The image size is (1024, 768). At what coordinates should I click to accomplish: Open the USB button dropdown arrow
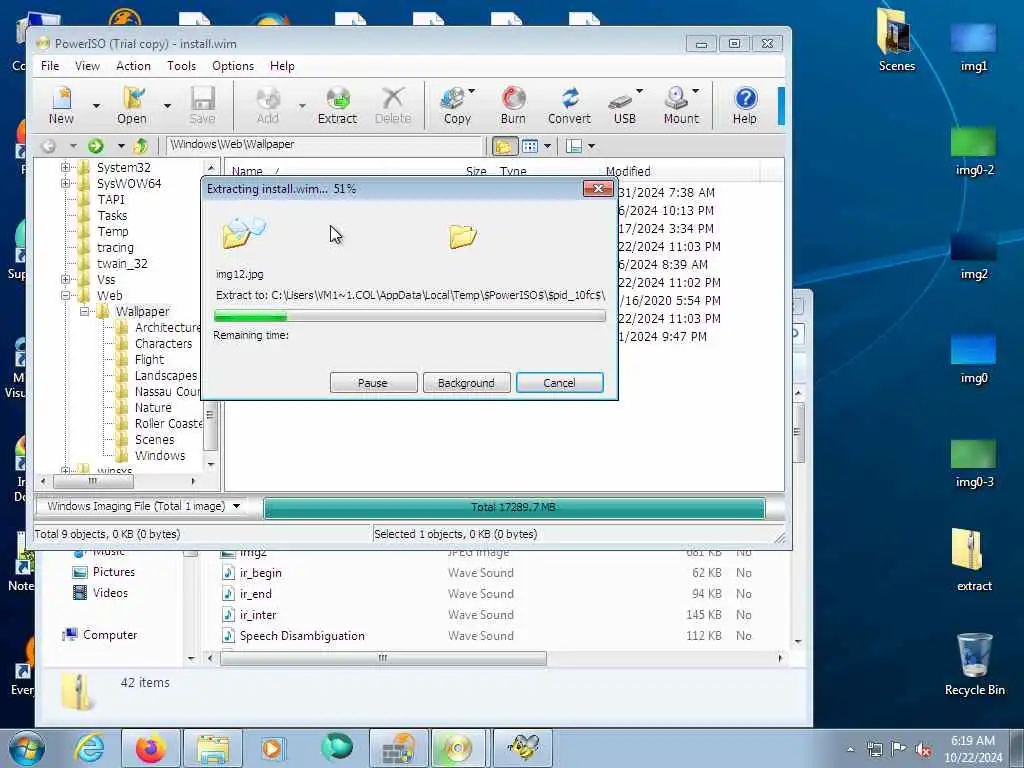[639, 91]
